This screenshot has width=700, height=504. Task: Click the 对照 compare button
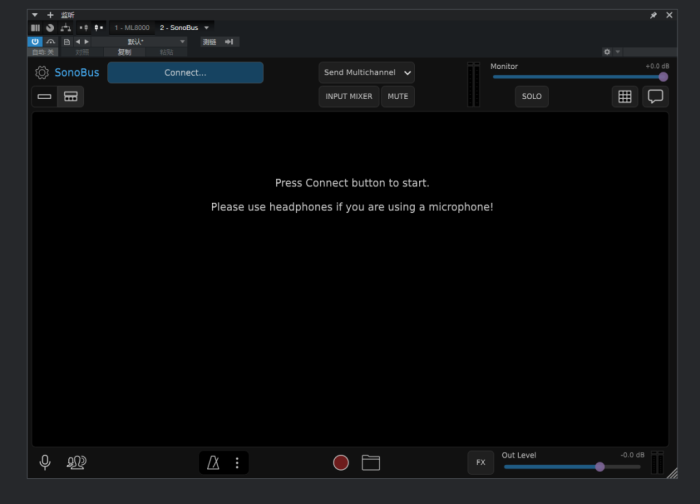click(82, 52)
